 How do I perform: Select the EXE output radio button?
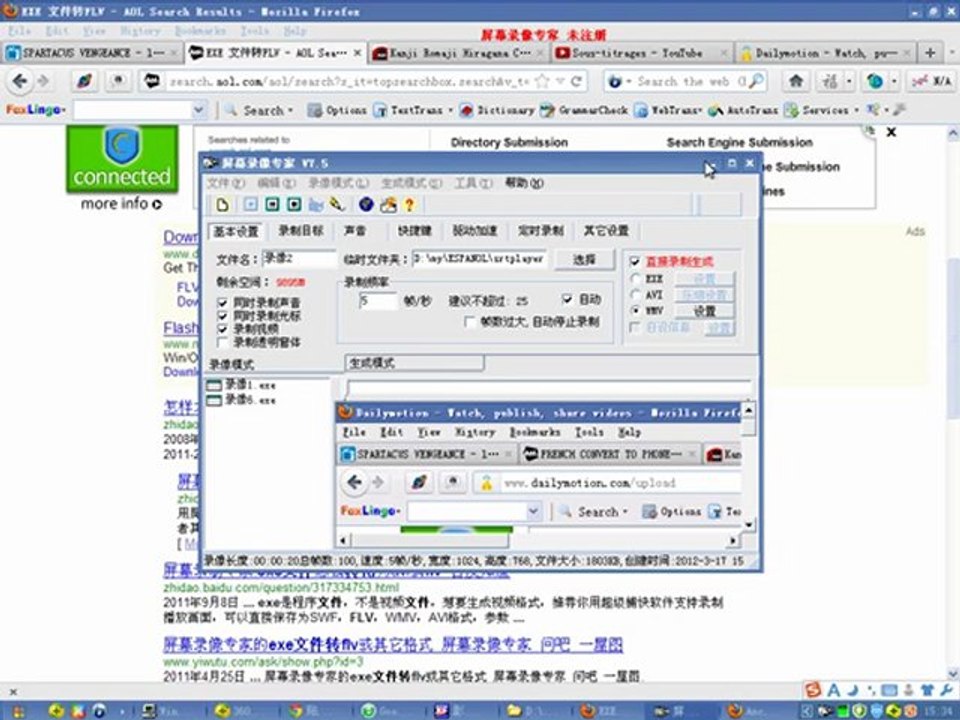pos(636,279)
